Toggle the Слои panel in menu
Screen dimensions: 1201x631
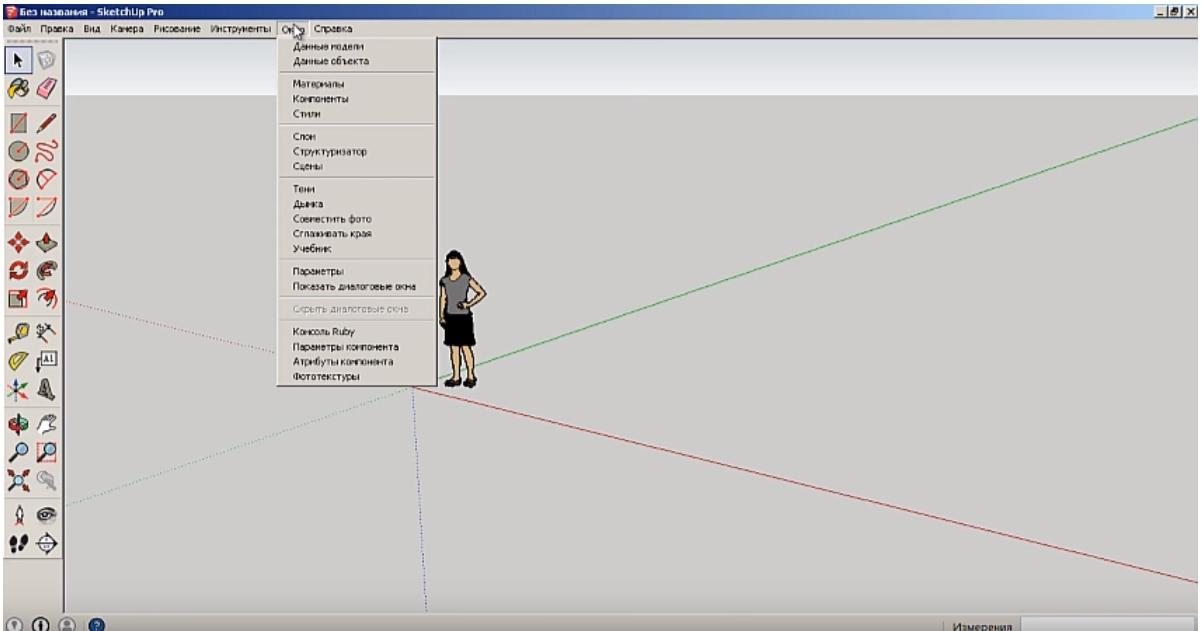304,137
